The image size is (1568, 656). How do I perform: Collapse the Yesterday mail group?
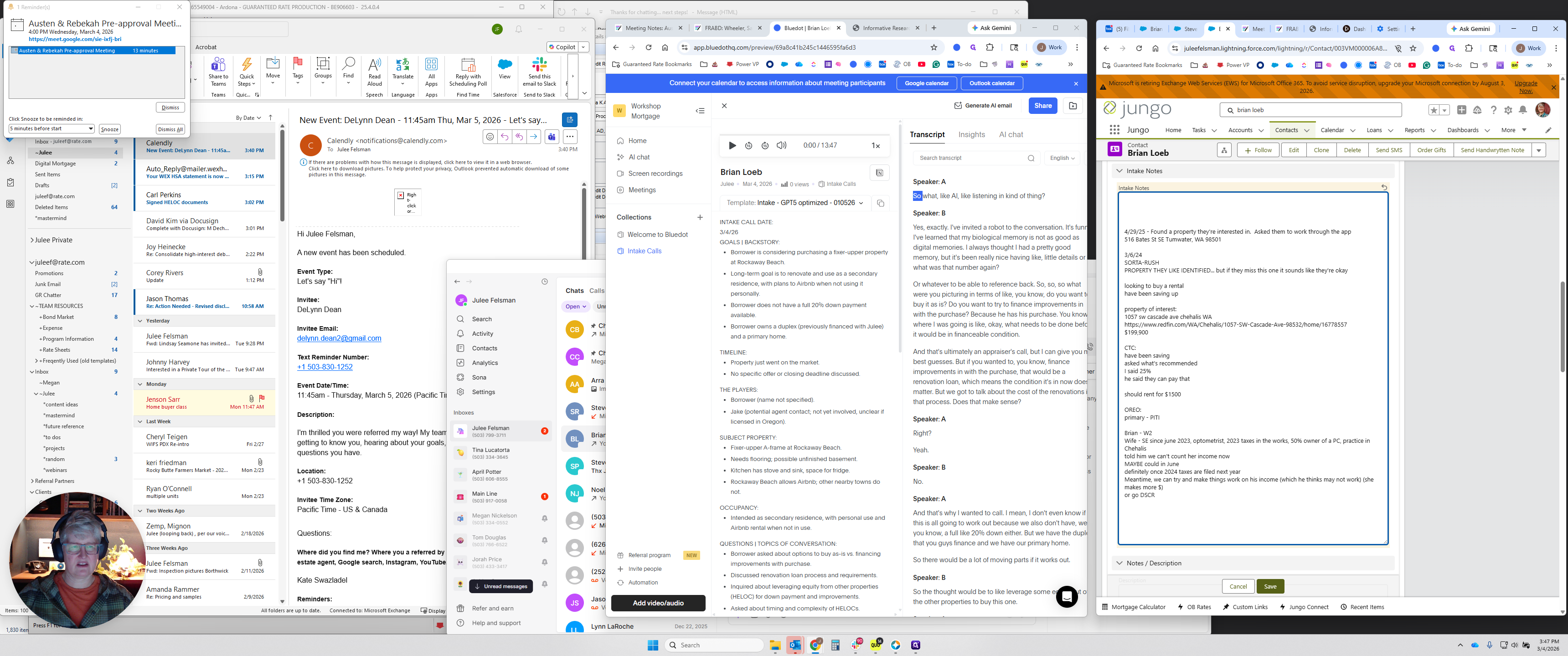140,321
